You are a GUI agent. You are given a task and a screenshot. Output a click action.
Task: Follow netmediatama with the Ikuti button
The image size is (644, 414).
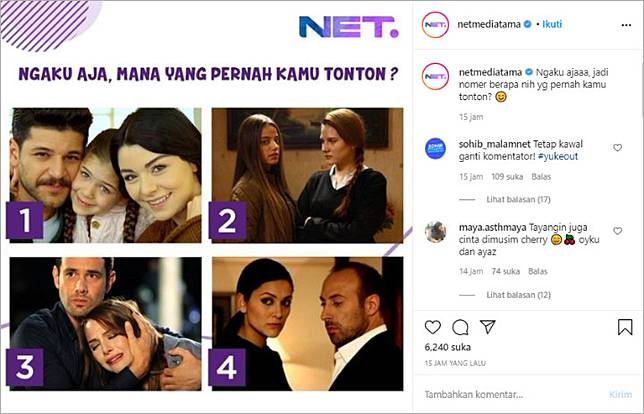coord(552,24)
